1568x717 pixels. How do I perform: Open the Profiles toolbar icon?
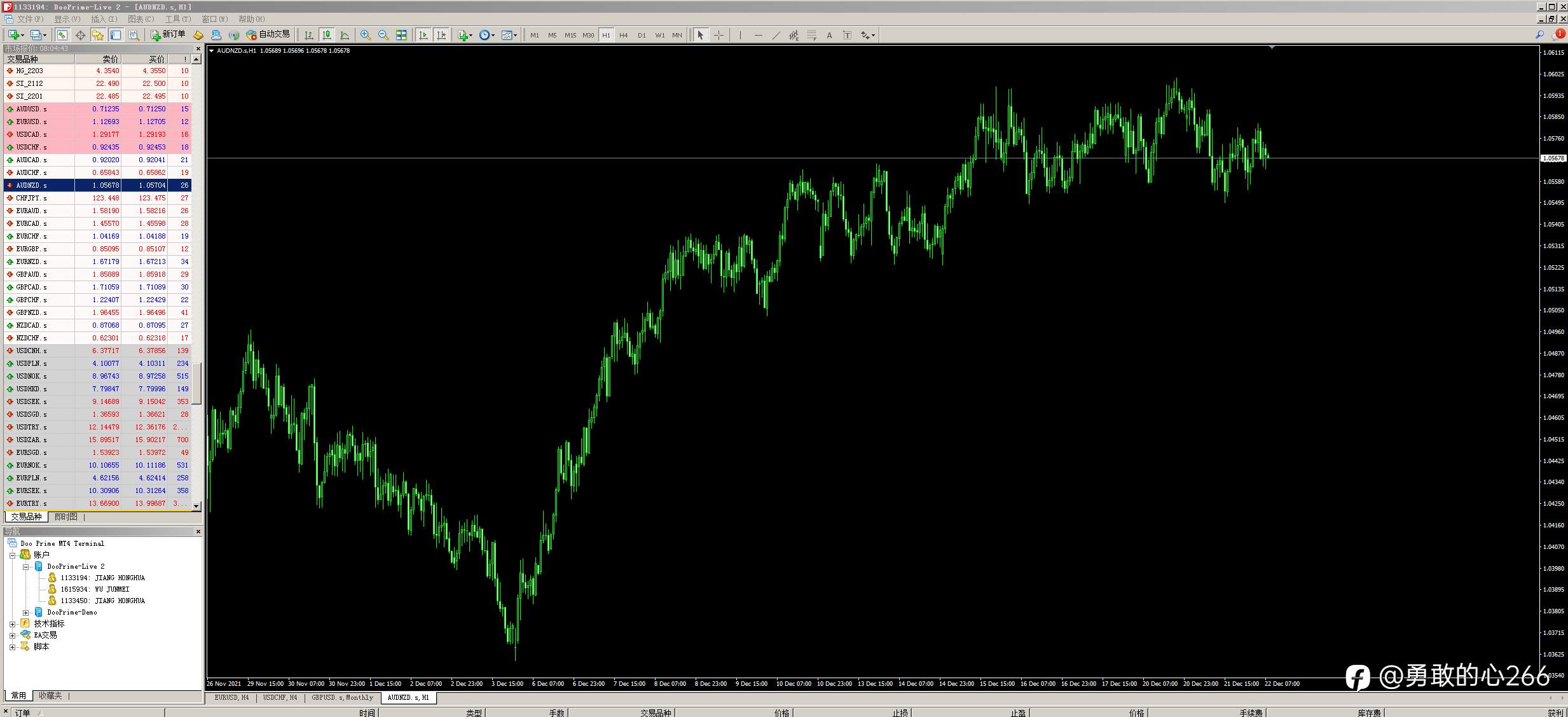click(x=38, y=35)
